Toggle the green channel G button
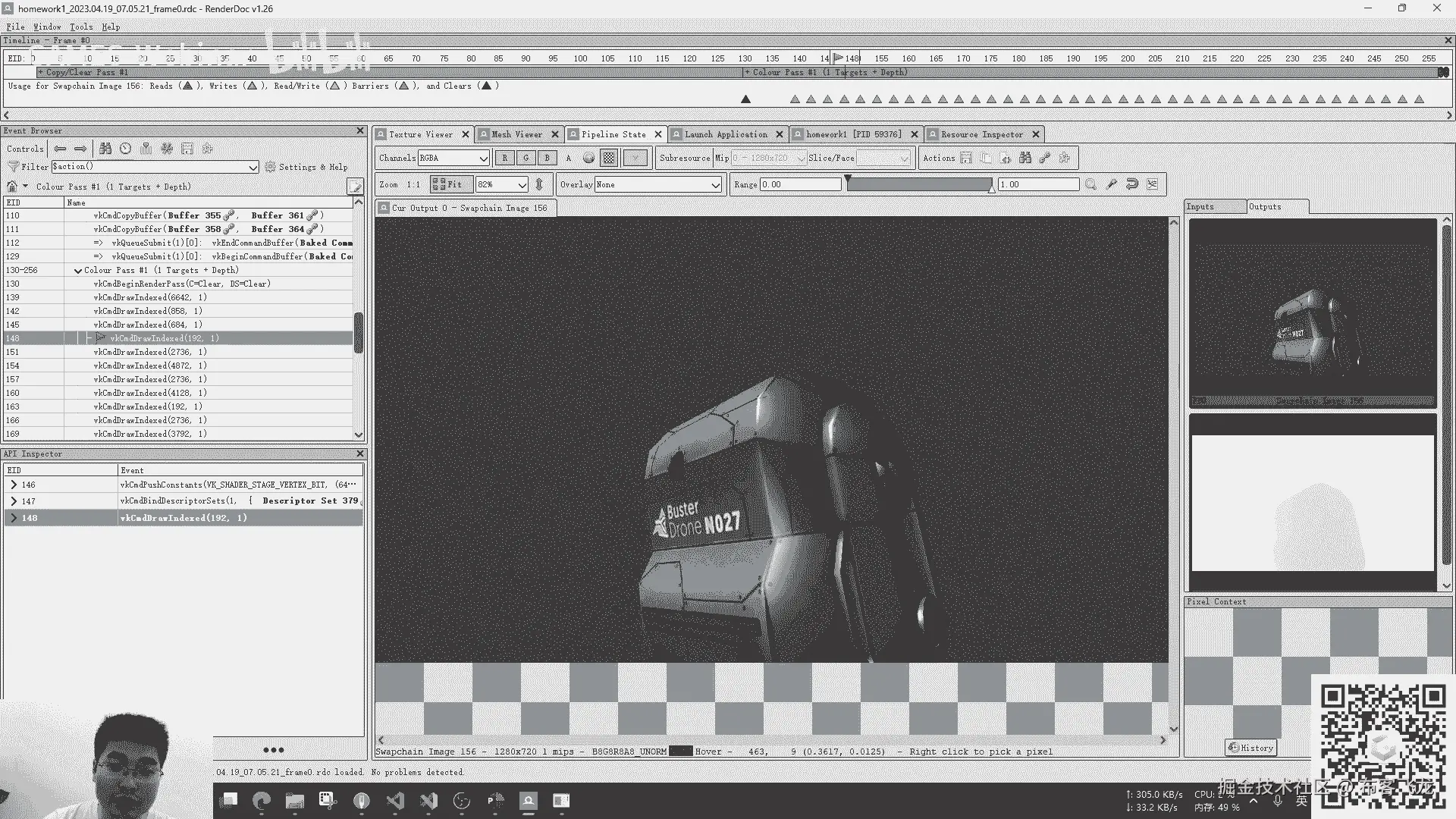 coord(526,158)
